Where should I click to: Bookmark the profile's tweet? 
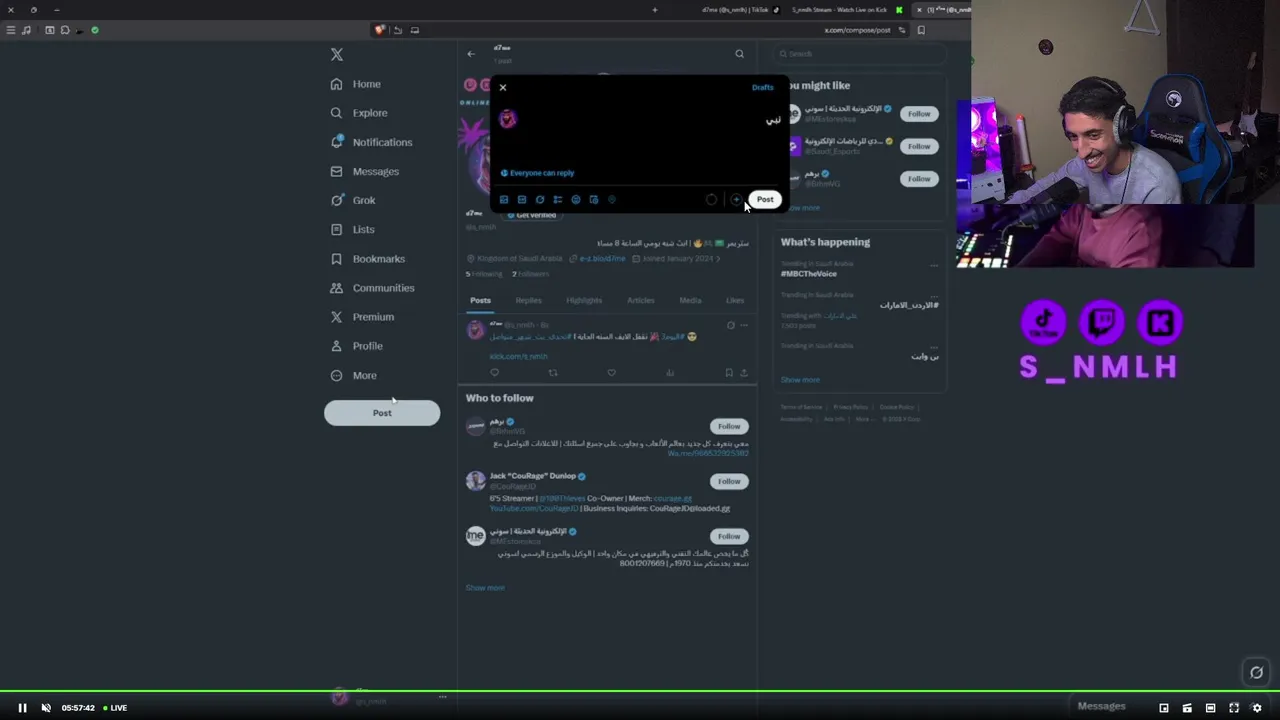point(728,373)
